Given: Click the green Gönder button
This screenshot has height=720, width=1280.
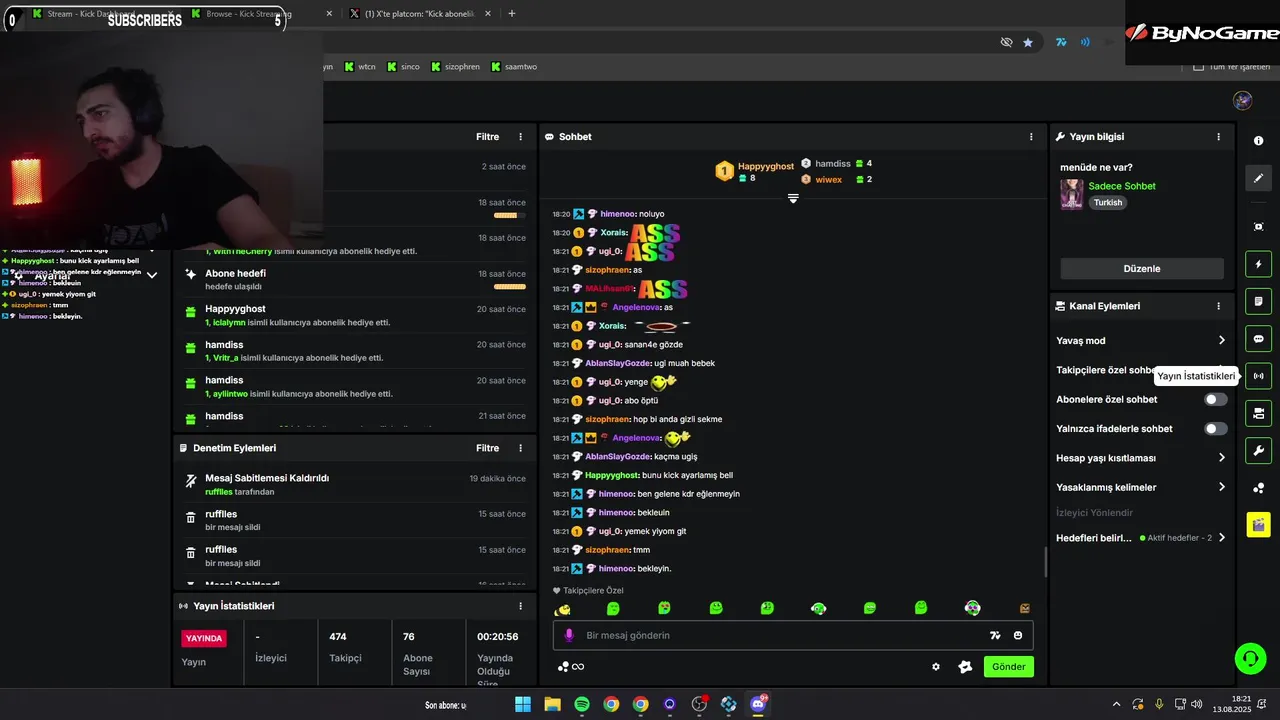Looking at the screenshot, I should click(x=1008, y=667).
